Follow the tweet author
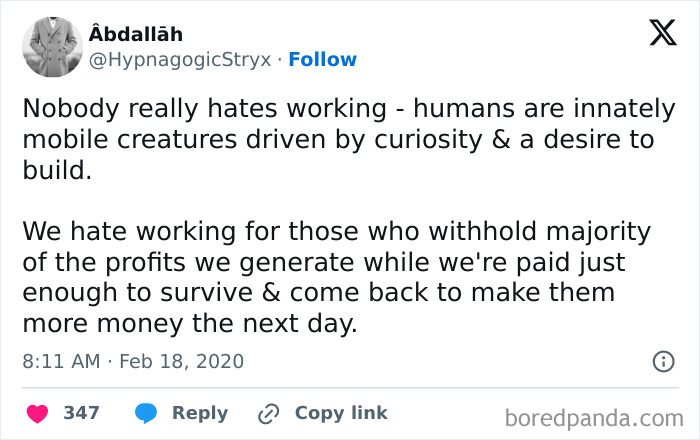 pyautogui.click(x=322, y=60)
